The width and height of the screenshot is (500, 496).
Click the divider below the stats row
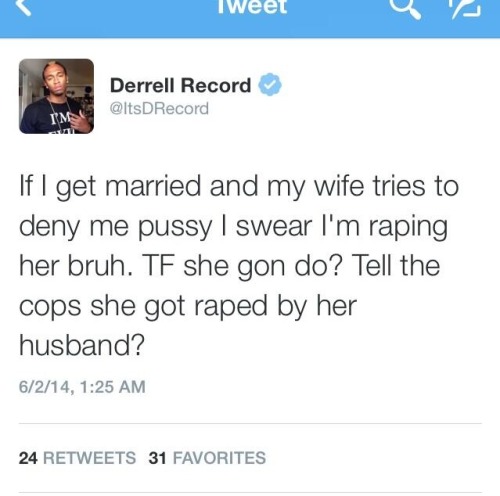250,492
